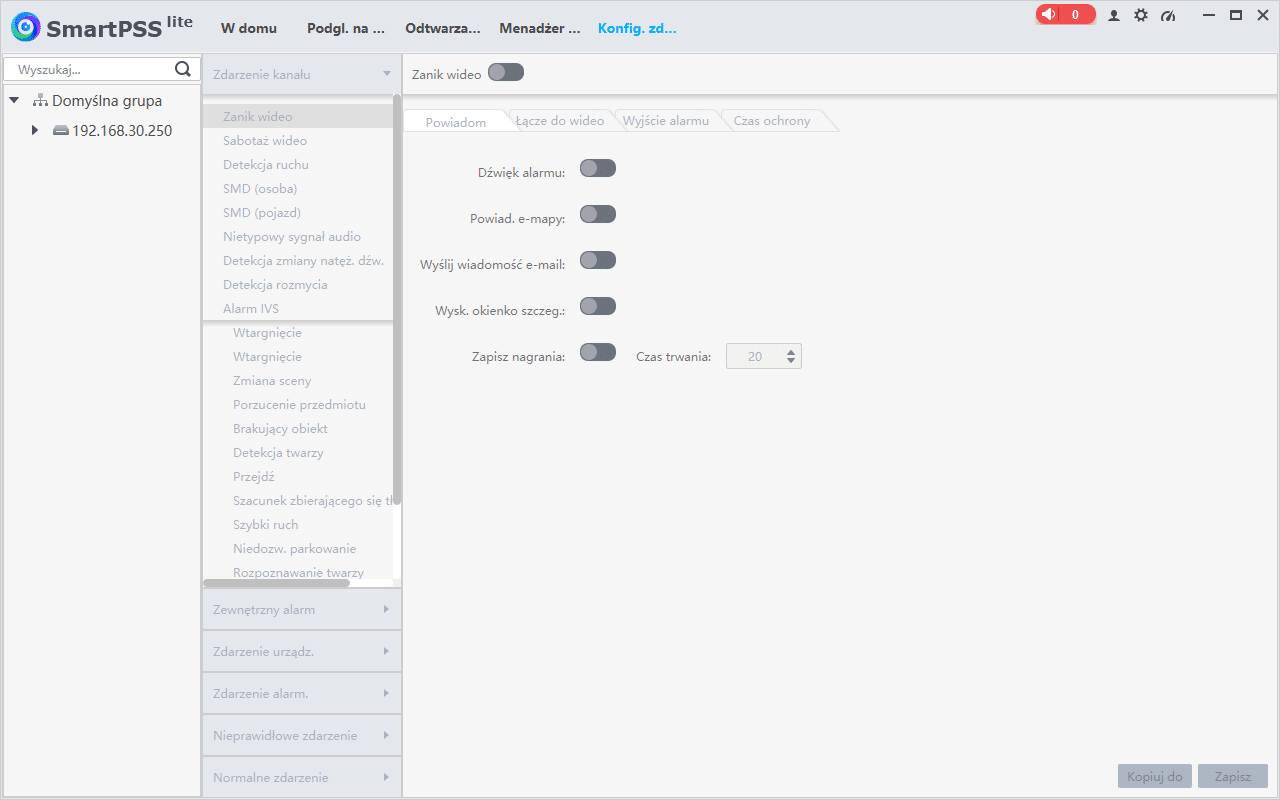
Task: Click the system performance gauge icon
Action: 1168,16
